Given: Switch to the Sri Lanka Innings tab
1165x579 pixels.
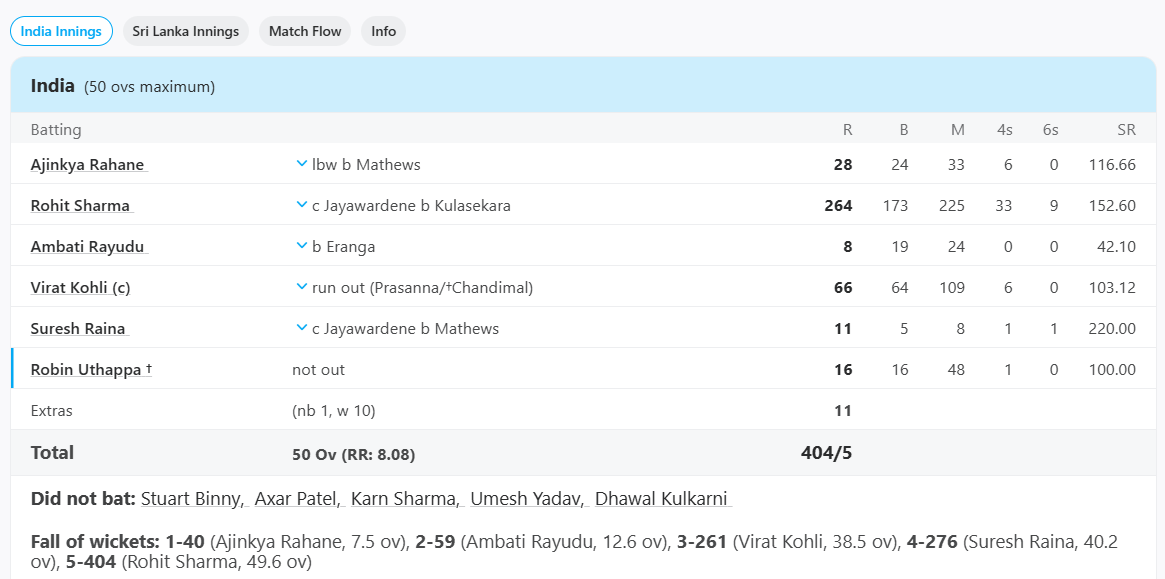Looking at the screenshot, I should [x=186, y=31].
